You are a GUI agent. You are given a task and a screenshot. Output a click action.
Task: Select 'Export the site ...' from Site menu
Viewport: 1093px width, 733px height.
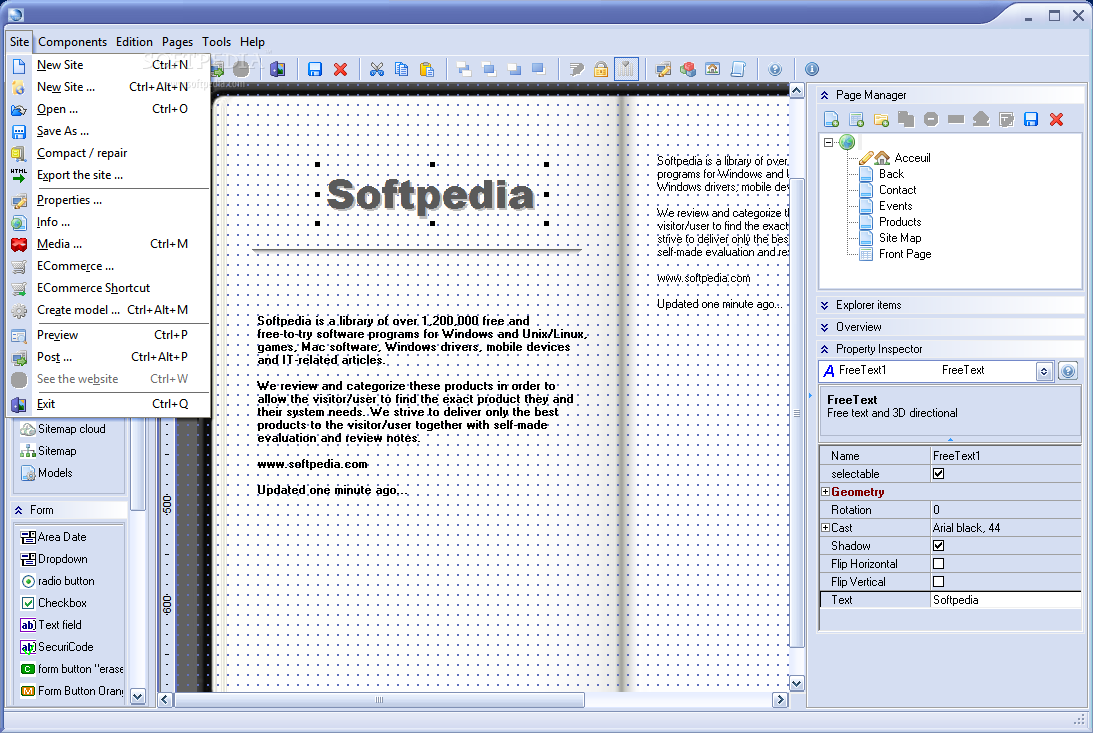coord(109,175)
